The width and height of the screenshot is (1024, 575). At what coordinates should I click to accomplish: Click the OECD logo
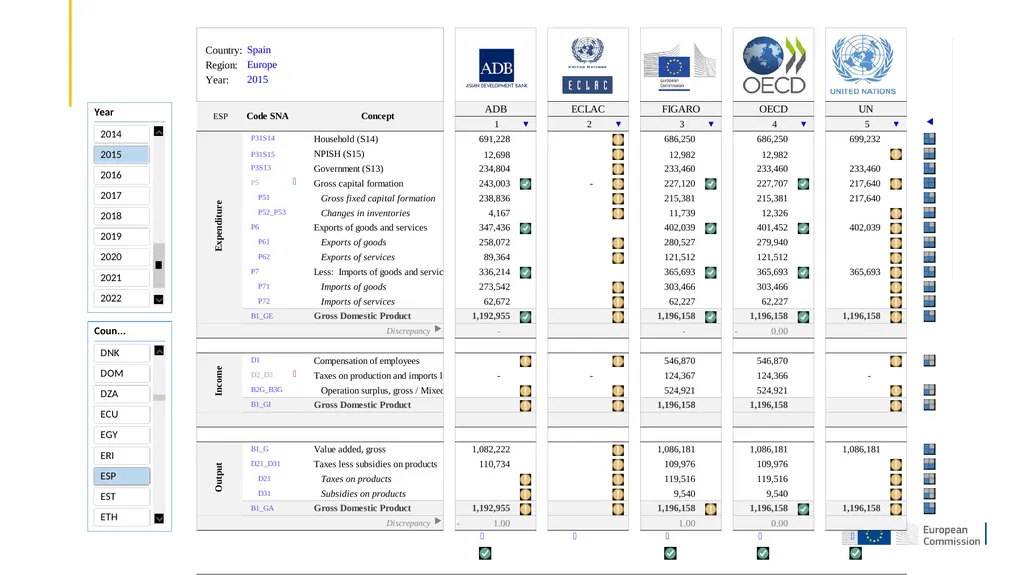(774, 65)
